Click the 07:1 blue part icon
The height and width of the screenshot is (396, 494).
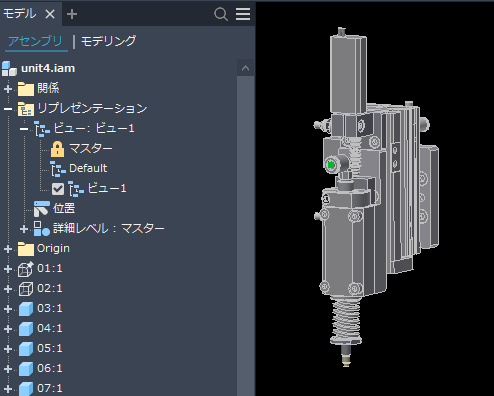coord(26,389)
